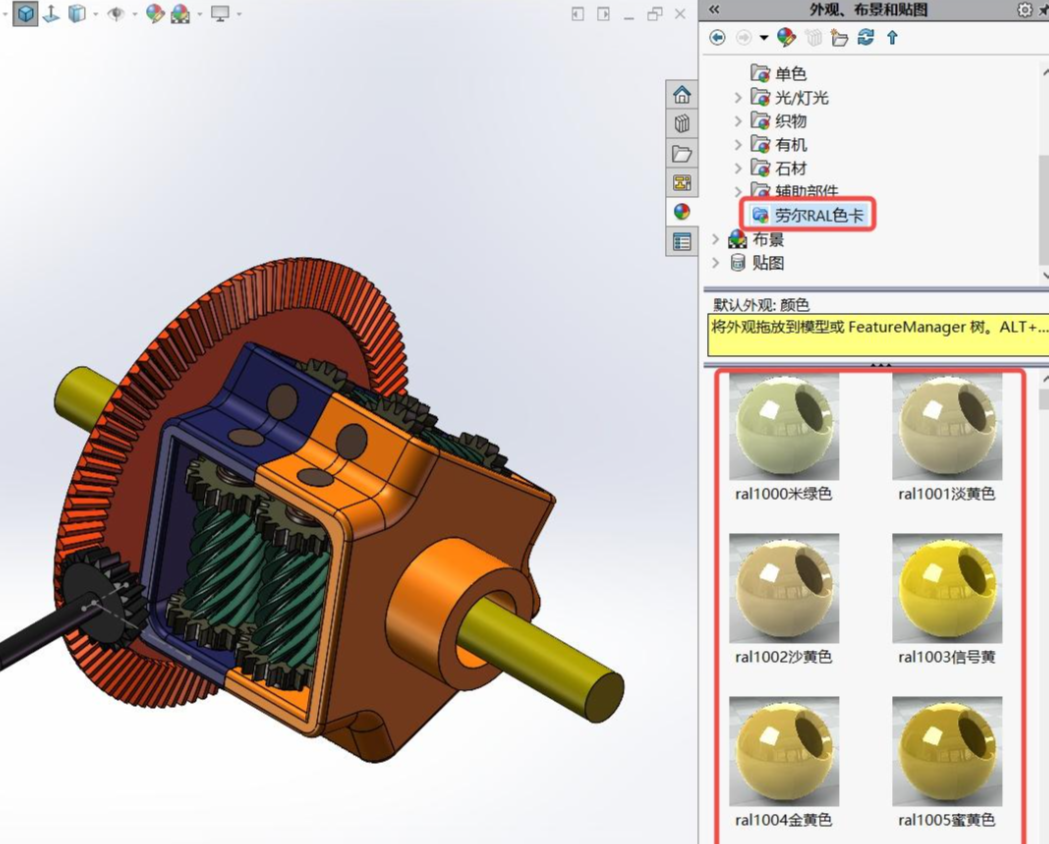Select the Appearances color-ball tab icon
This screenshot has height=844, width=1049.
682,212
